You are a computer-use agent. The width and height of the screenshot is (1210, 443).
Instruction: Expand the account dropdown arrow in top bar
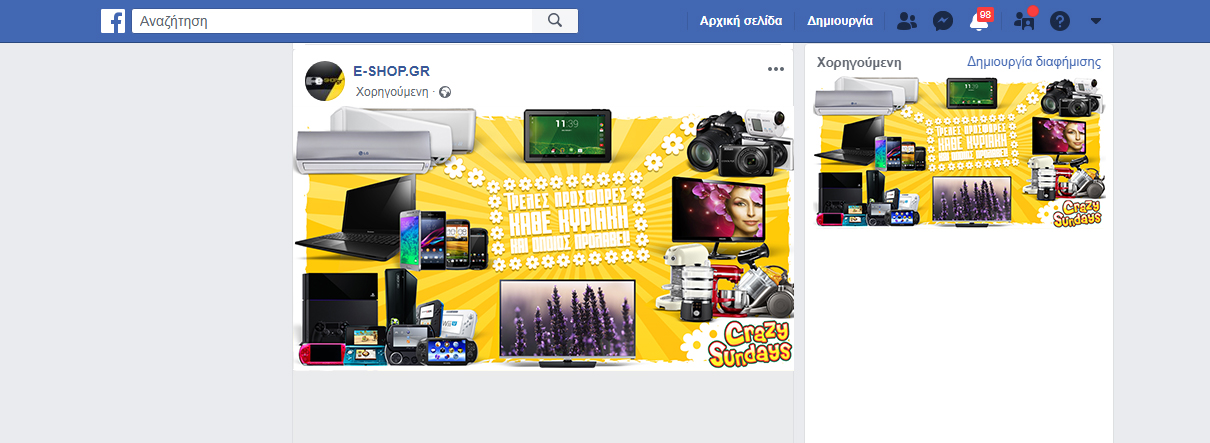pos(1096,21)
